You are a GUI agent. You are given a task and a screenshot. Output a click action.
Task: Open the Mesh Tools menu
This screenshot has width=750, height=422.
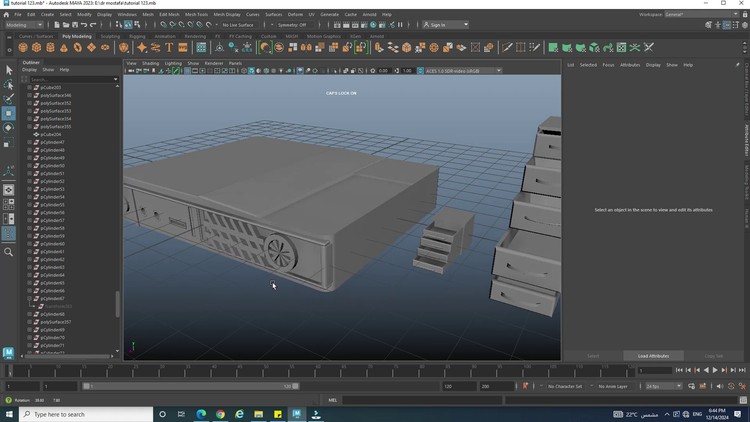196,15
